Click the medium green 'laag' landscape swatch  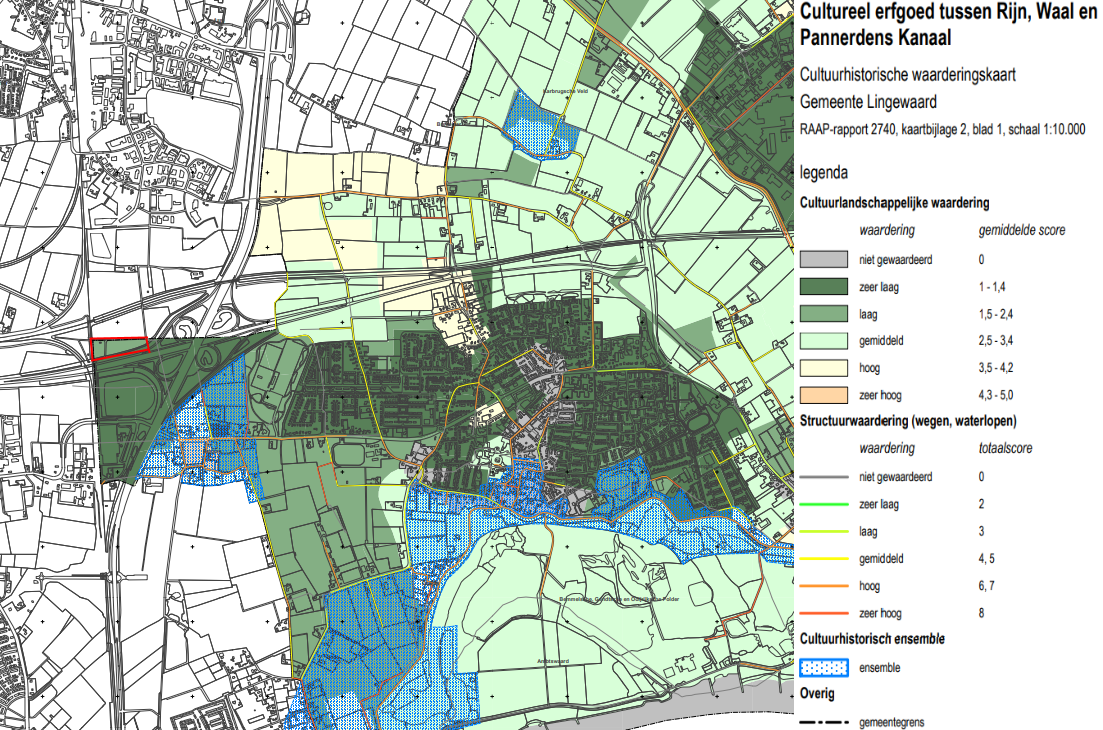pos(824,313)
